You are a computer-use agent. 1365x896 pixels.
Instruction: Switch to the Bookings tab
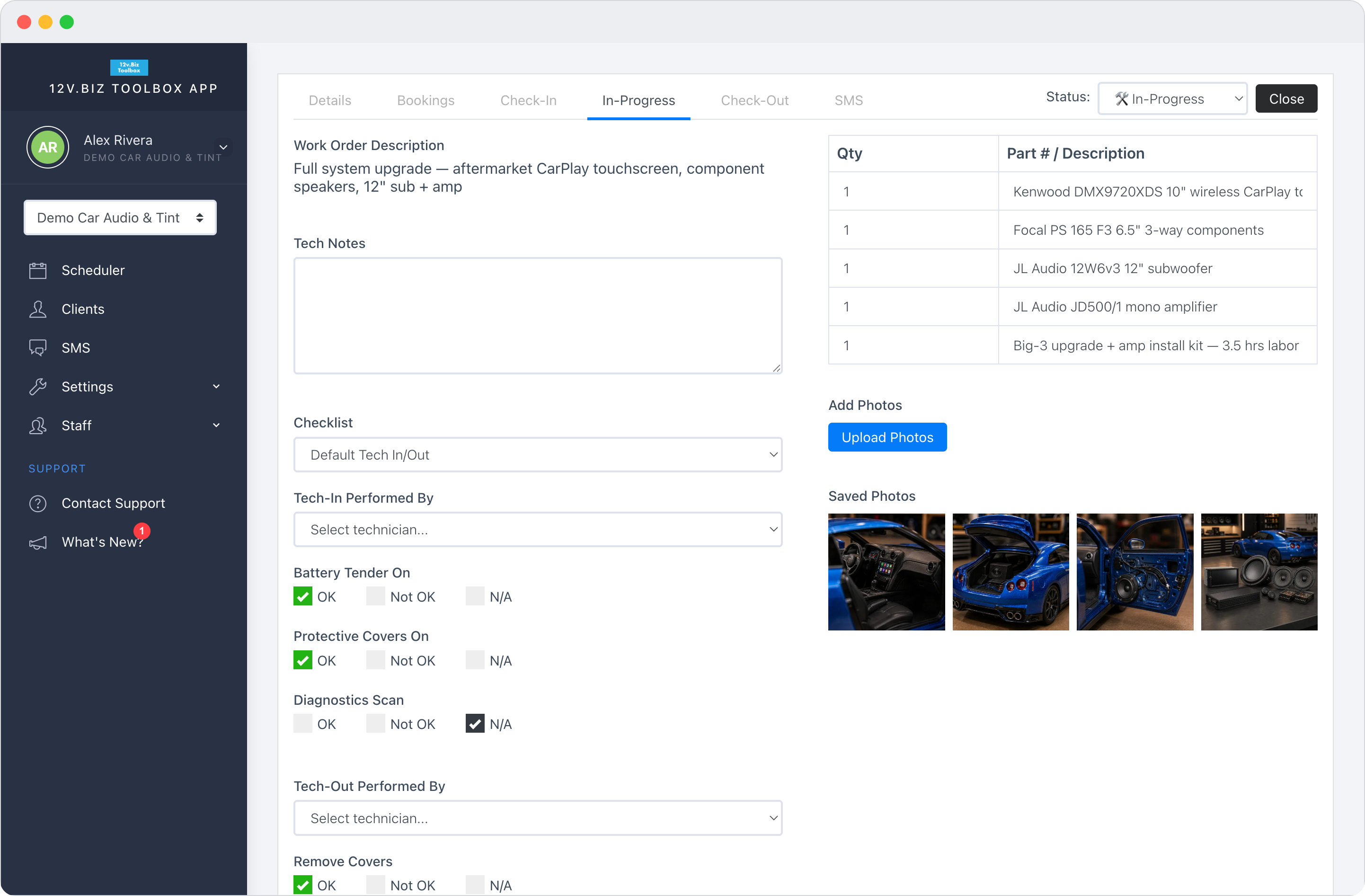(x=425, y=100)
